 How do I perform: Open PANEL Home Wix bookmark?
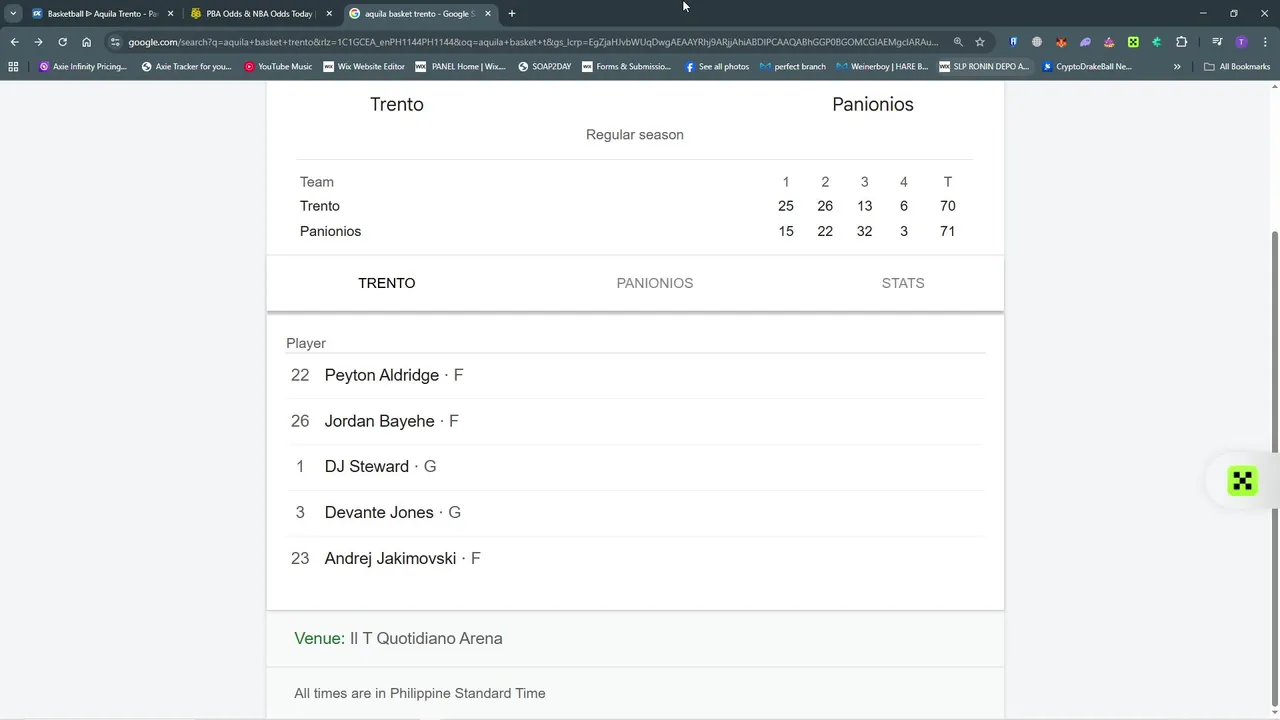(461, 67)
